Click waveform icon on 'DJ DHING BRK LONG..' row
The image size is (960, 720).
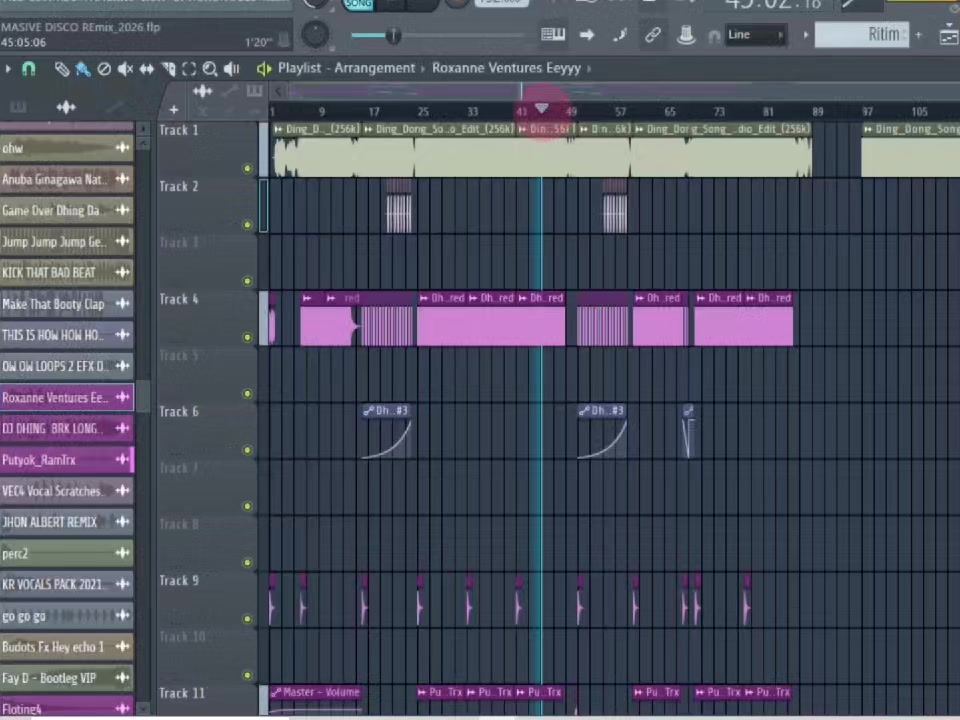[x=122, y=428]
